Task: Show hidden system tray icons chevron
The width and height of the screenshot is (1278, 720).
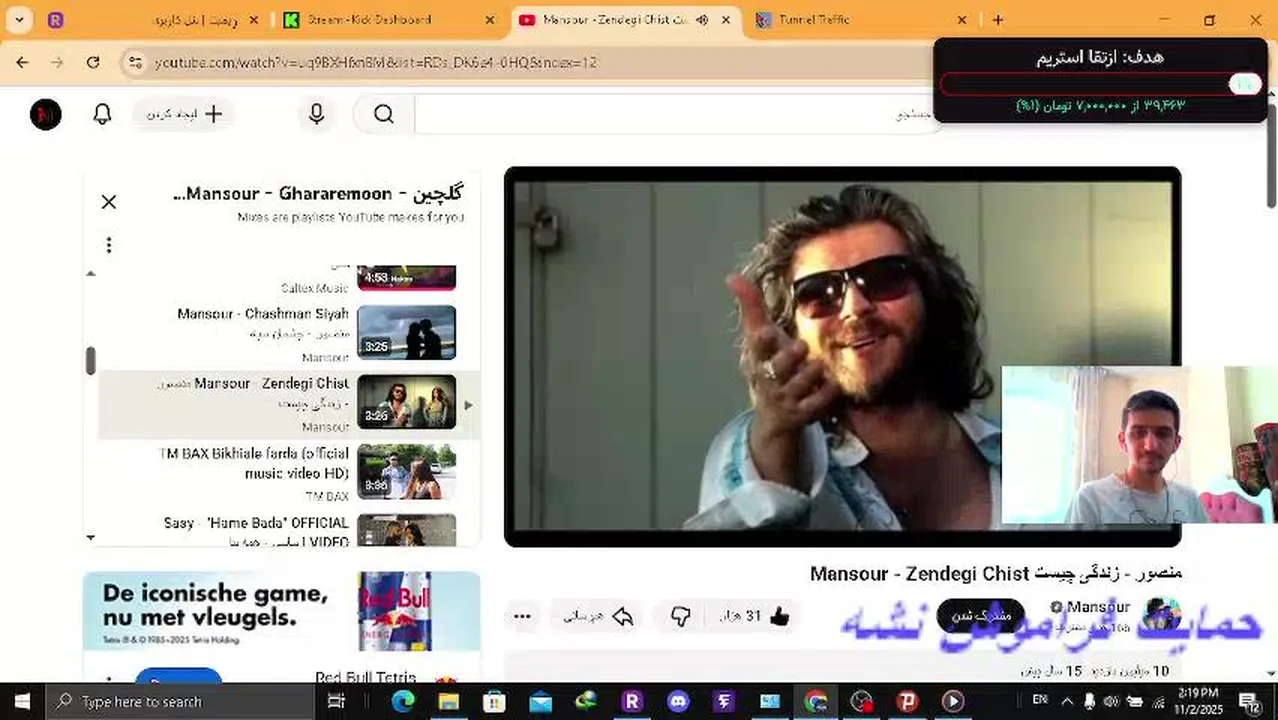Action: [x=1066, y=701]
